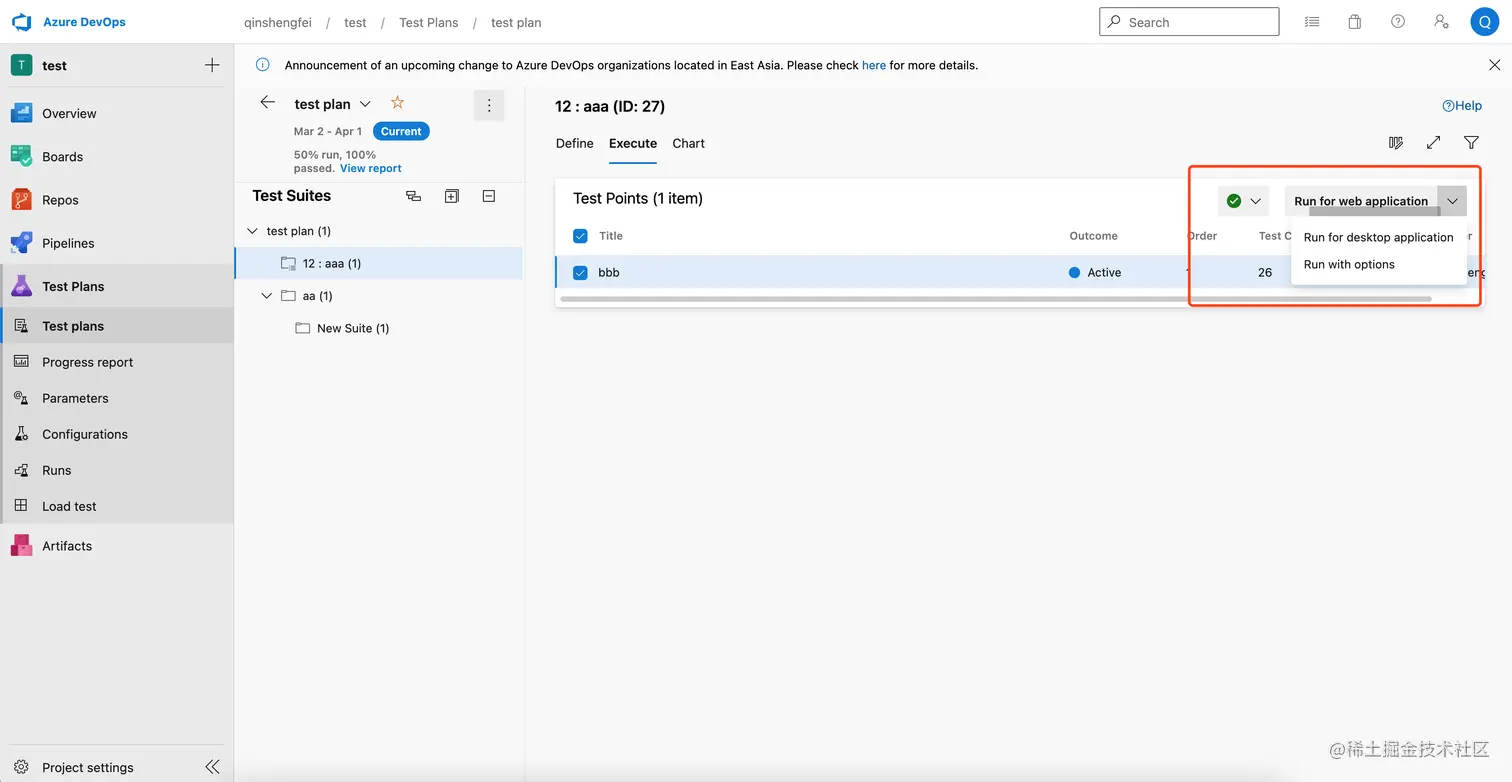Open column options icon
Image resolution: width=1512 pixels, height=782 pixels.
(x=1396, y=143)
